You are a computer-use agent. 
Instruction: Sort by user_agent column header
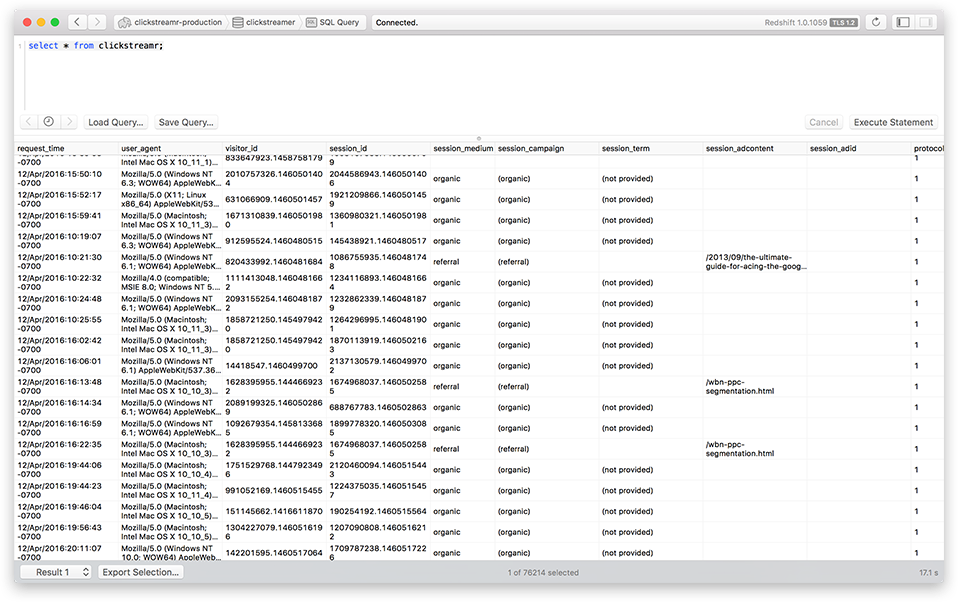[x=170, y=149]
